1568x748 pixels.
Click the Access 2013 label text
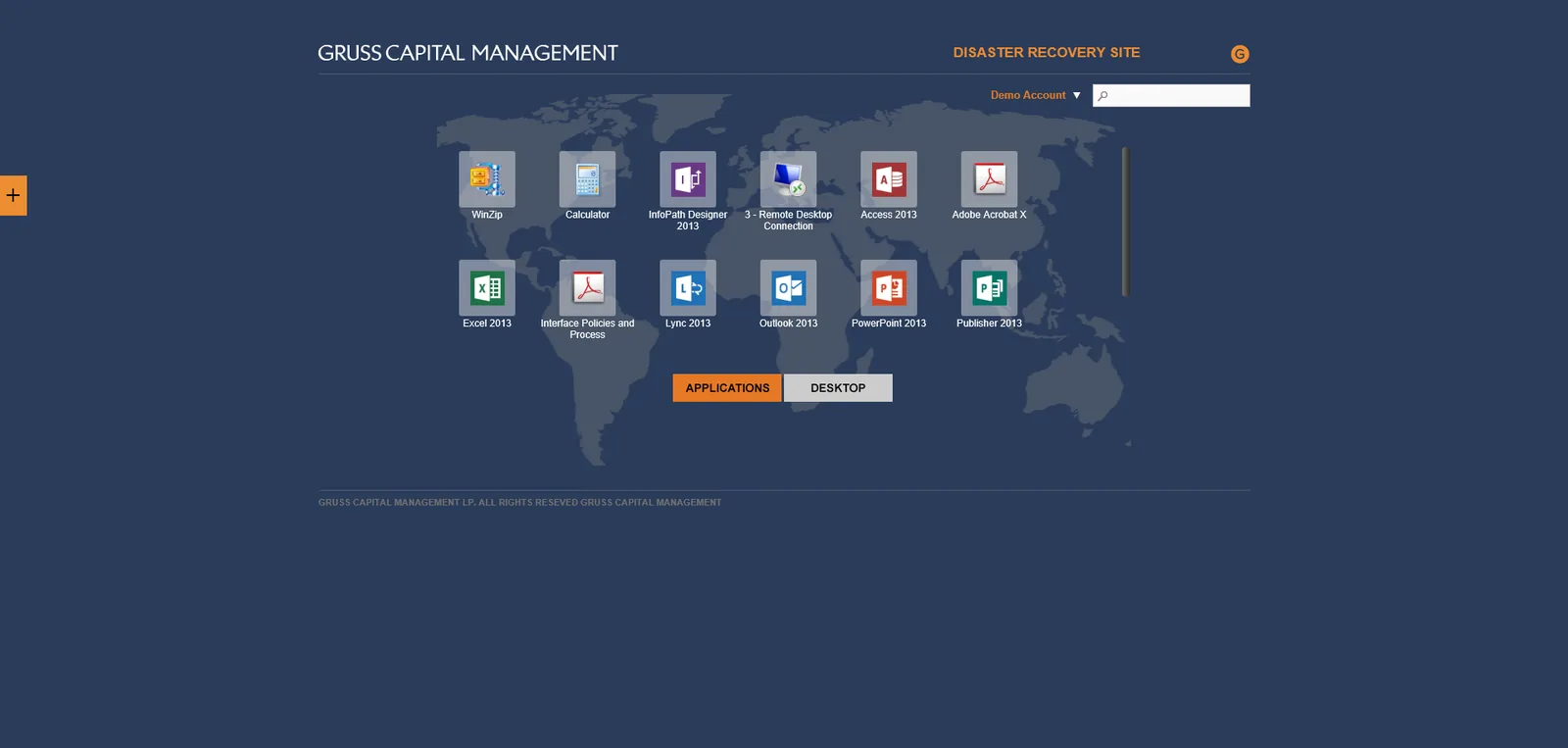(889, 215)
